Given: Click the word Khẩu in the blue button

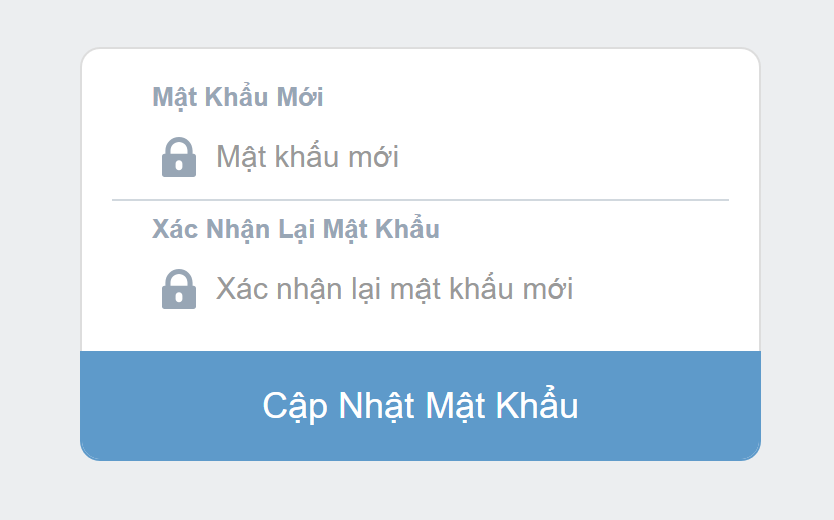Looking at the screenshot, I should pyautogui.click(x=537, y=405).
